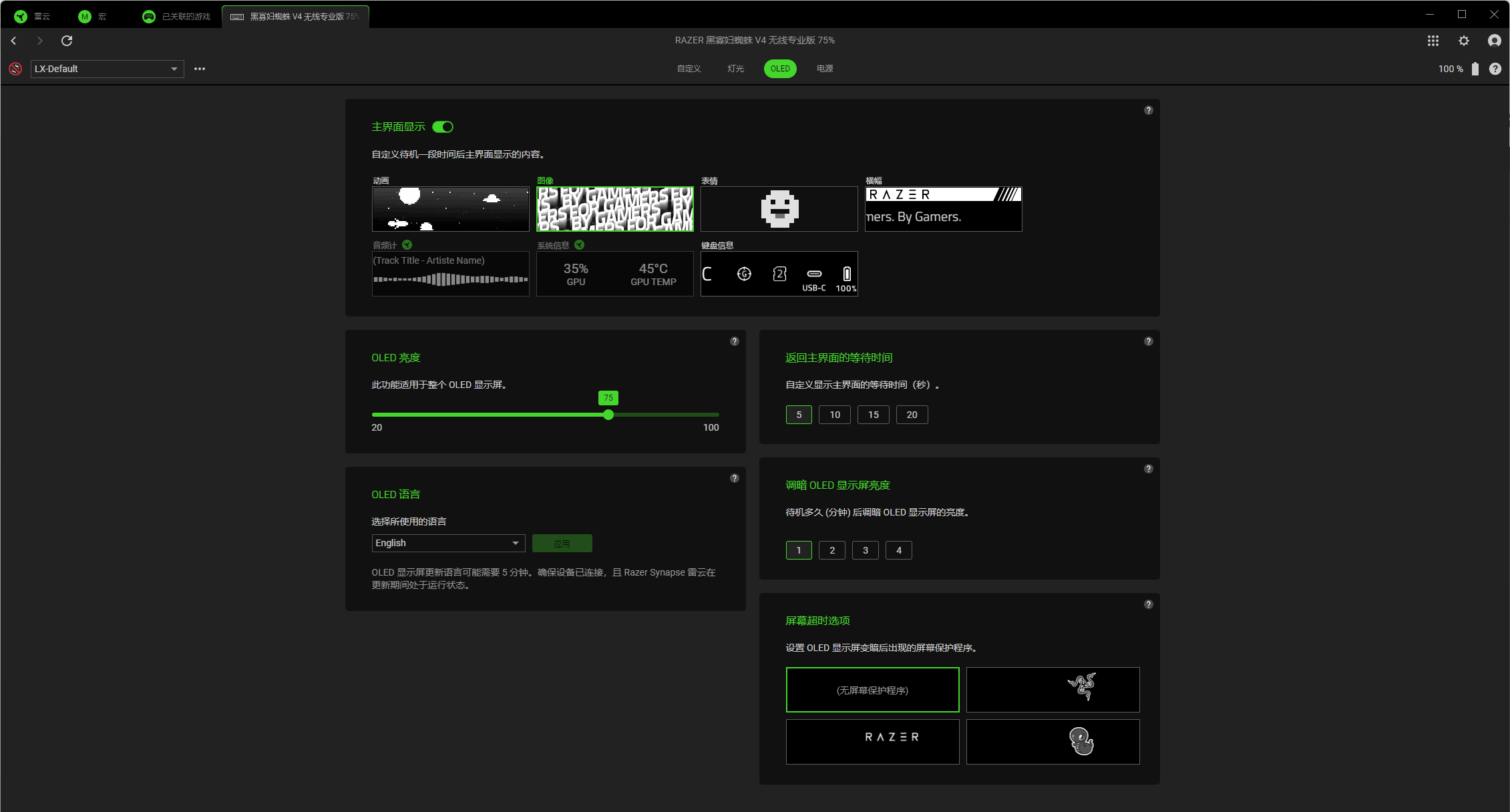Image resolution: width=1510 pixels, height=812 pixels.
Task: Choose the 表情 emoji face thumbnail
Action: point(779,209)
